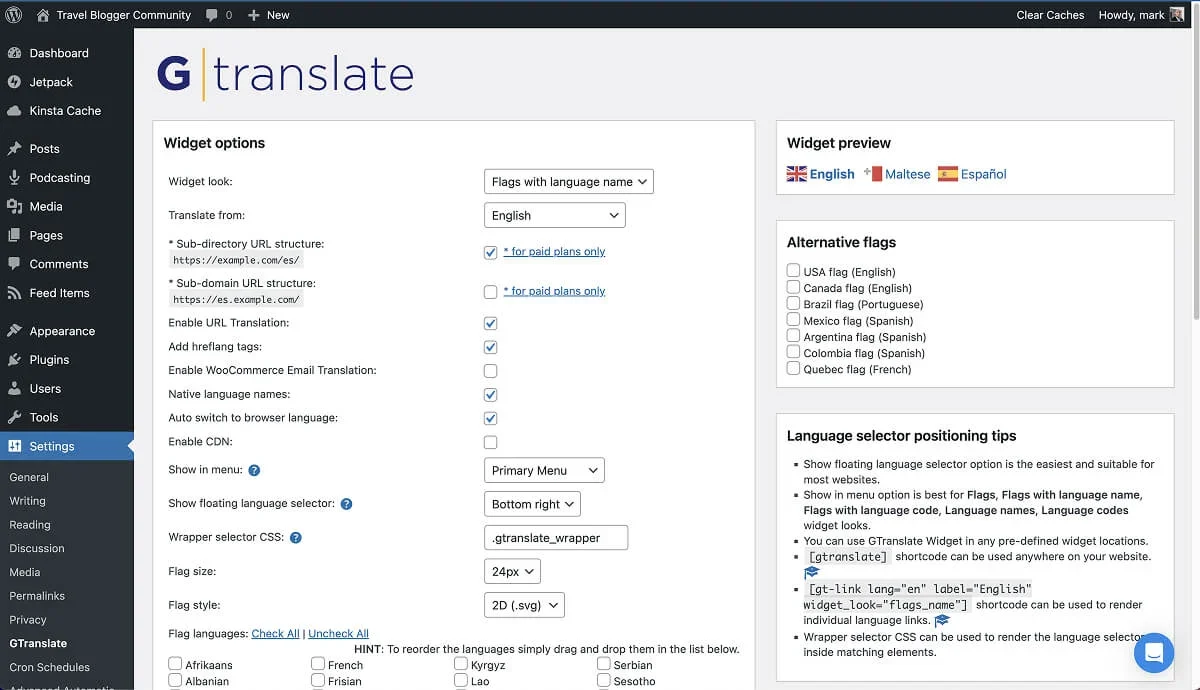Viewport: 1200px width, 690px height.
Task: Click the Appearance brush icon
Action: point(14,331)
